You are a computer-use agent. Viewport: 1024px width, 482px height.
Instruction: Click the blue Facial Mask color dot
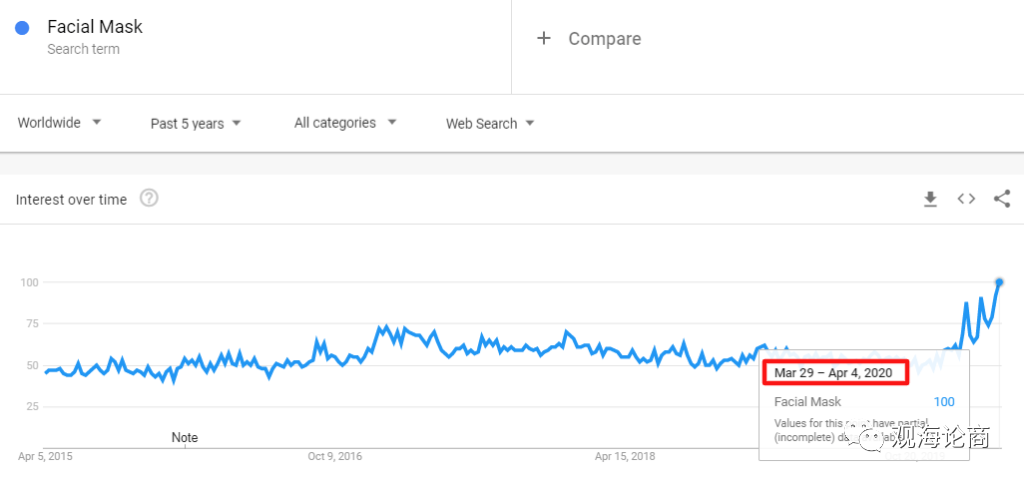22,28
